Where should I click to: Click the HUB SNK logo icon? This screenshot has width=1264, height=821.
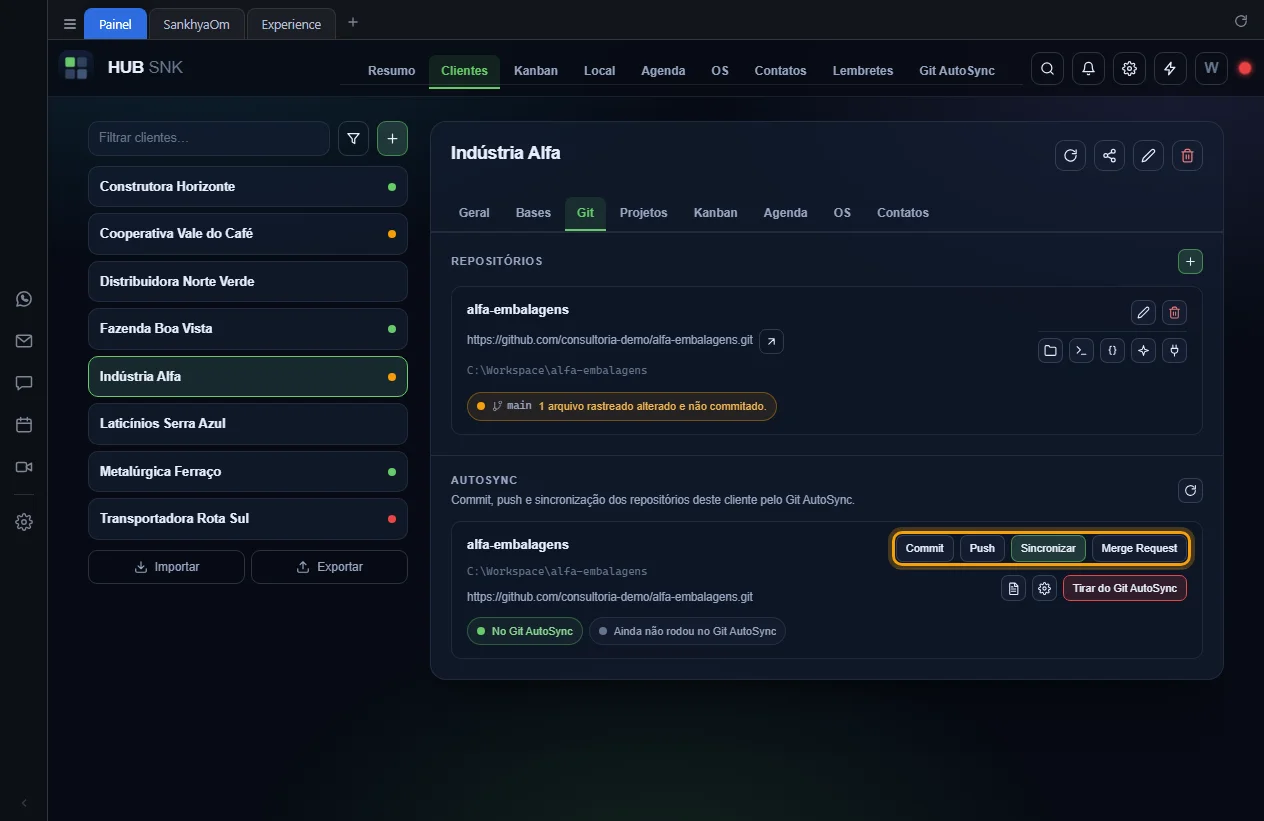click(x=76, y=68)
